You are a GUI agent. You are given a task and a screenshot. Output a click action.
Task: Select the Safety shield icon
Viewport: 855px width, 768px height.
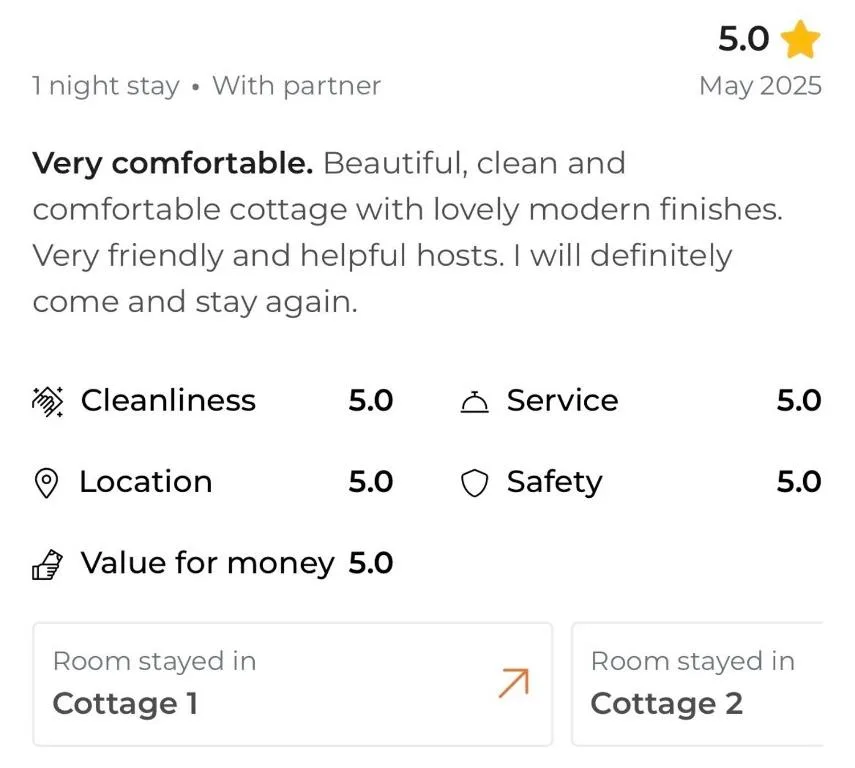[476, 481]
